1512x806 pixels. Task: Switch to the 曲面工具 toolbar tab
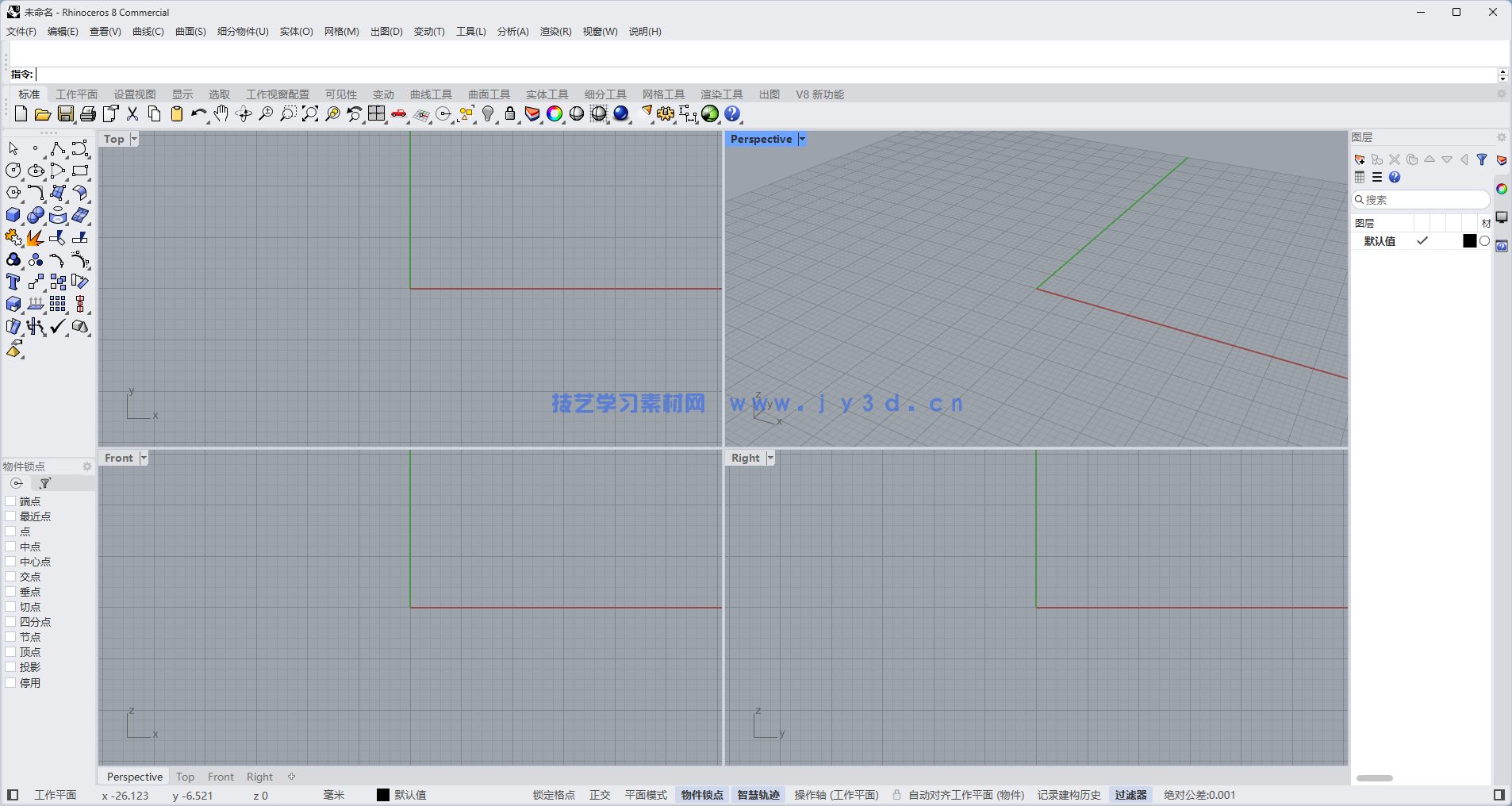click(489, 94)
